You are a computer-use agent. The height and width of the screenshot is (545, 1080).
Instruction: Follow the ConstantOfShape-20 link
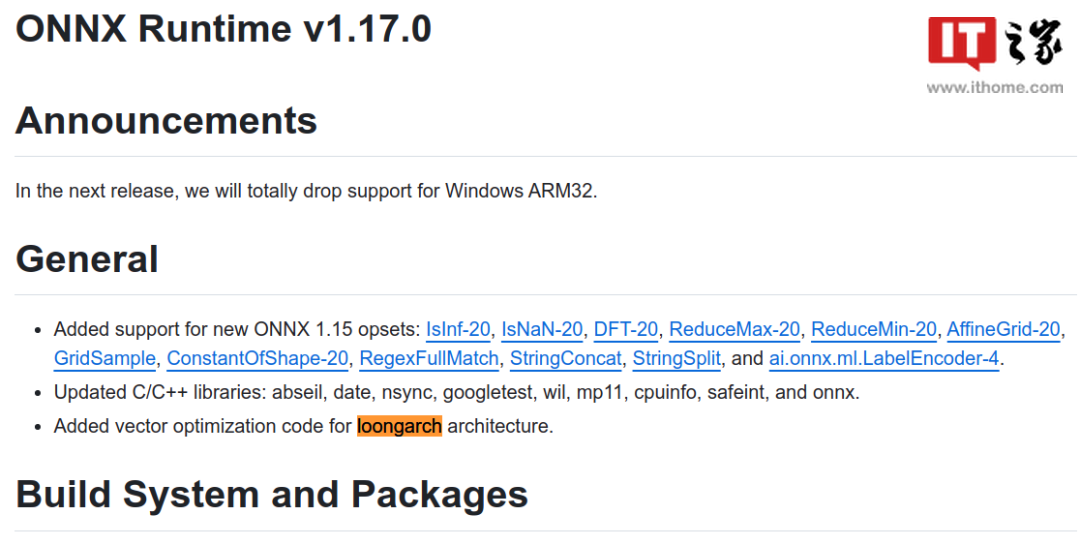[258, 358]
